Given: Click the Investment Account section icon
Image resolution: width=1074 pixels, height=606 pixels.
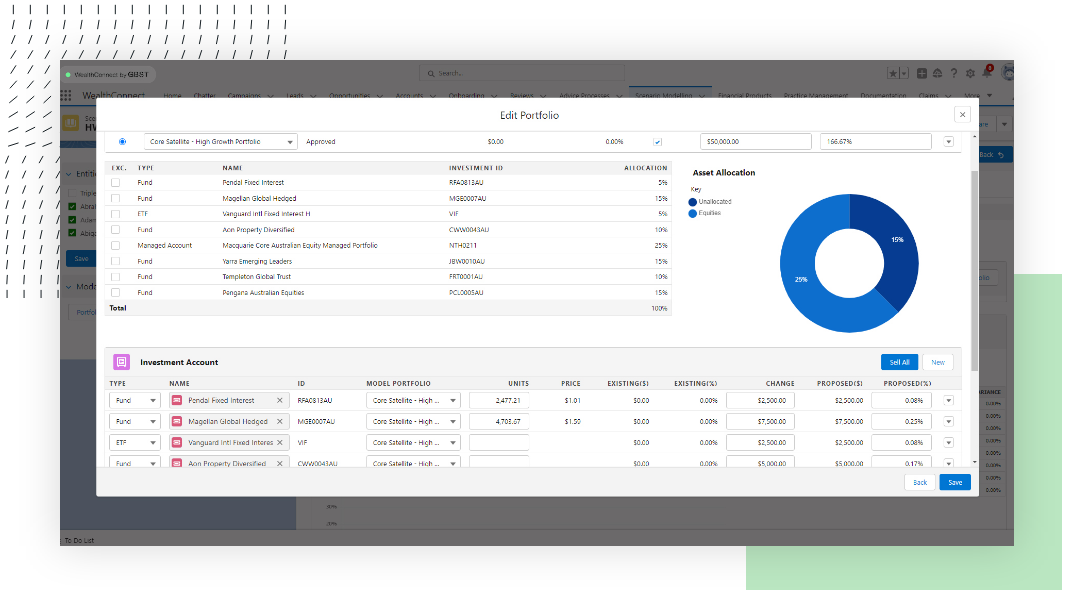Looking at the screenshot, I should click(121, 362).
